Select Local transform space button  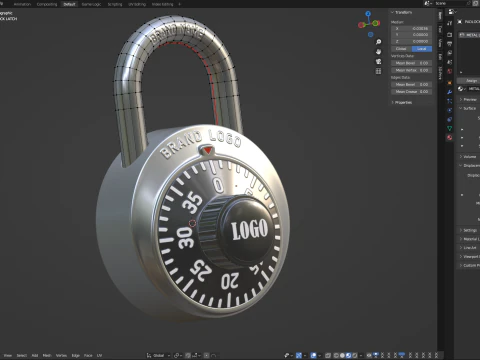click(x=422, y=49)
